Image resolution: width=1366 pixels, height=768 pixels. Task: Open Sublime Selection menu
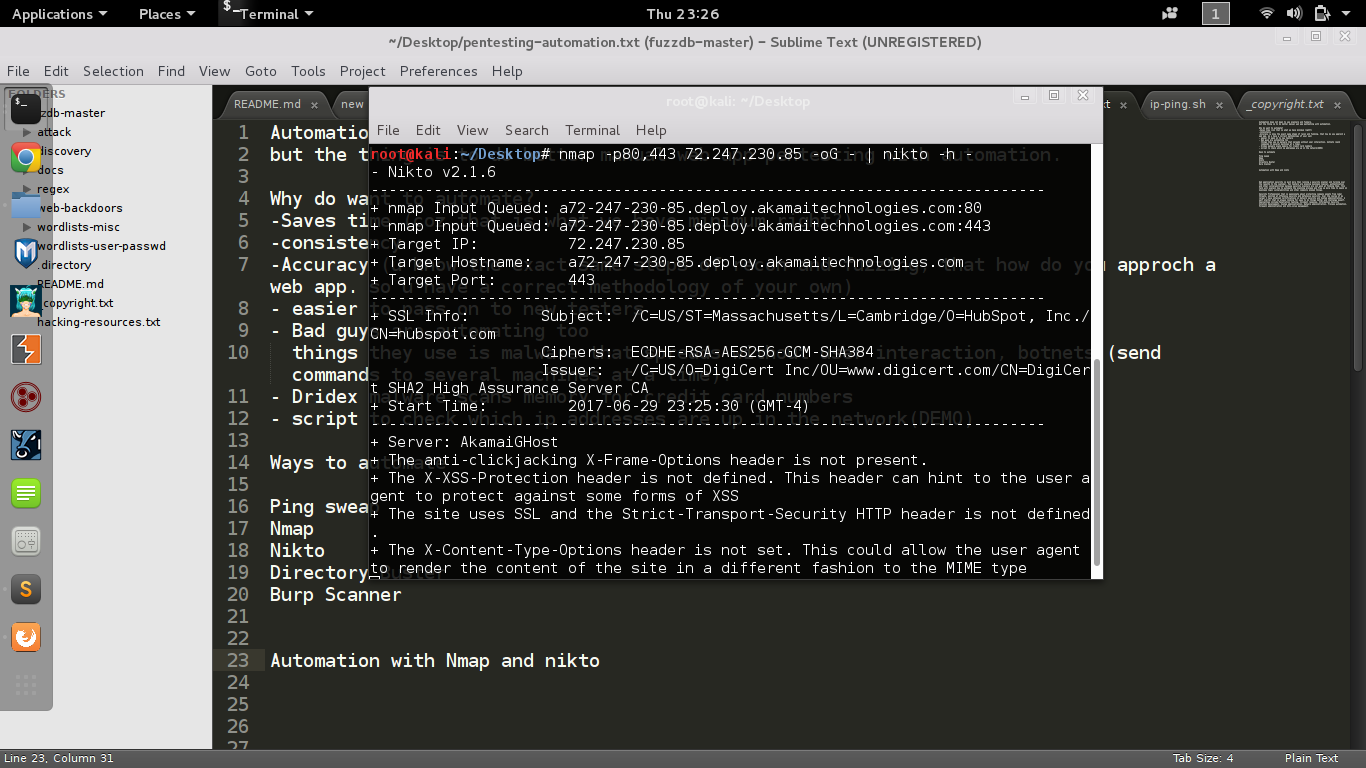click(x=113, y=71)
